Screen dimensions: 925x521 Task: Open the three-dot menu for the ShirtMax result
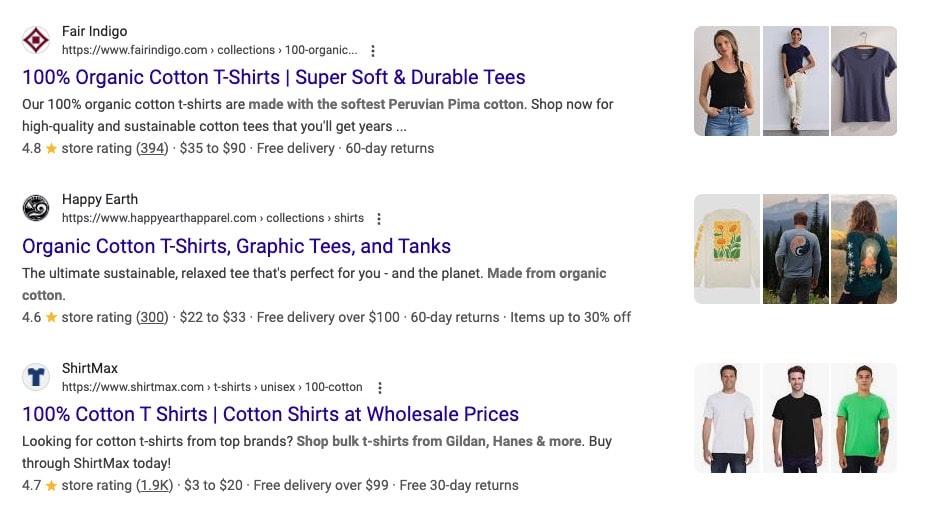point(379,387)
